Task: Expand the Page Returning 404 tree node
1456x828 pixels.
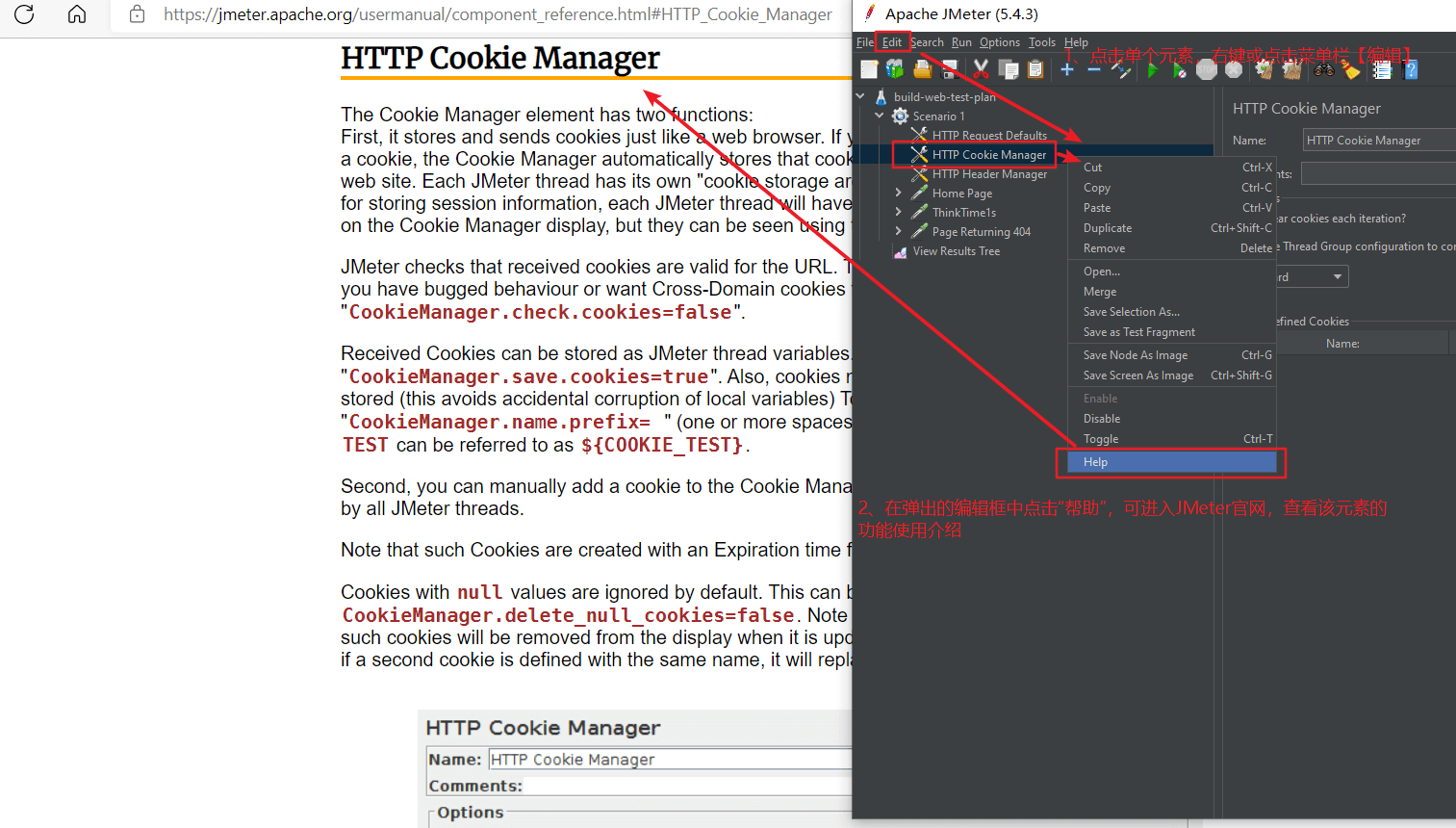Action: (x=899, y=231)
